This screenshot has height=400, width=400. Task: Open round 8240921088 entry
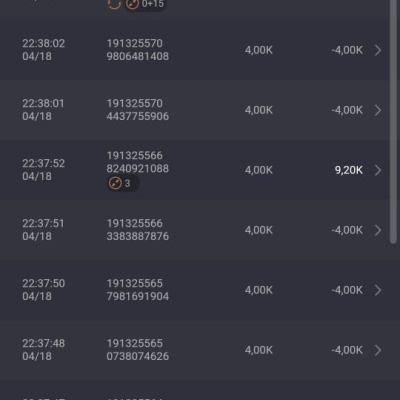pyautogui.click(x=138, y=169)
